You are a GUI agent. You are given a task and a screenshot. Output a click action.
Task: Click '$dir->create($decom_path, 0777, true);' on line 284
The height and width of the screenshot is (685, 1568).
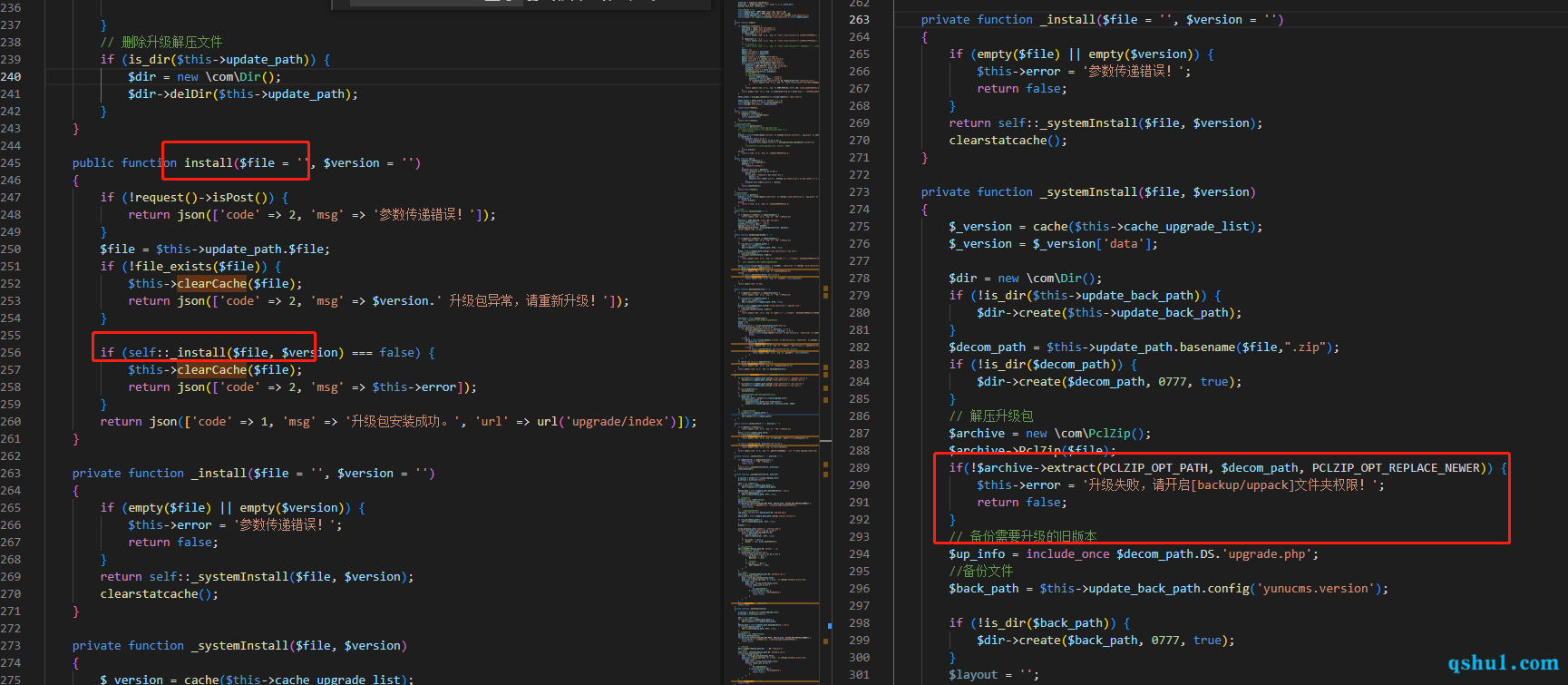(x=1109, y=381)
